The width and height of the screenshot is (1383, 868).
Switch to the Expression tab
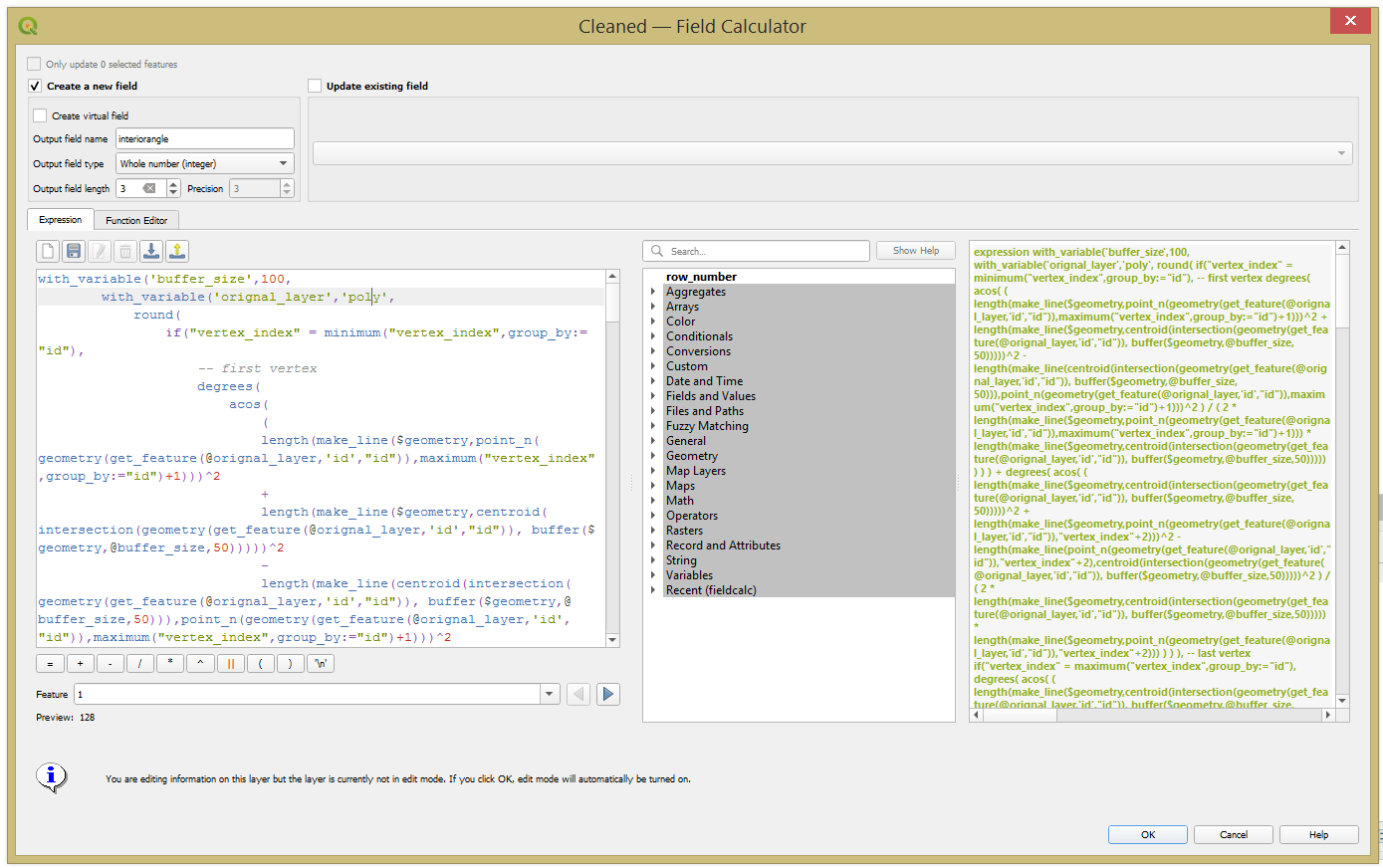tap(61, 219)
